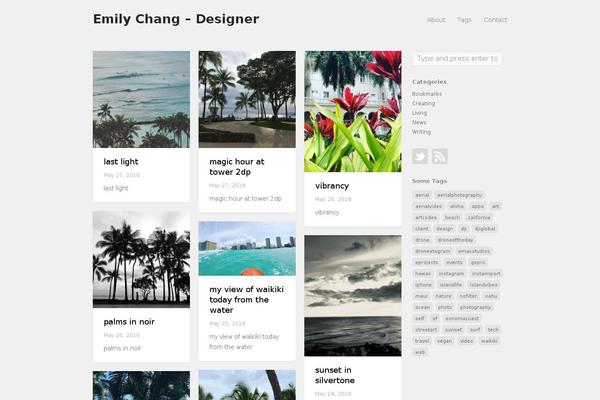The width and height of the screenshot is (600, 400).
Task: Select the 'nofilter' tag
Action: 468,296
